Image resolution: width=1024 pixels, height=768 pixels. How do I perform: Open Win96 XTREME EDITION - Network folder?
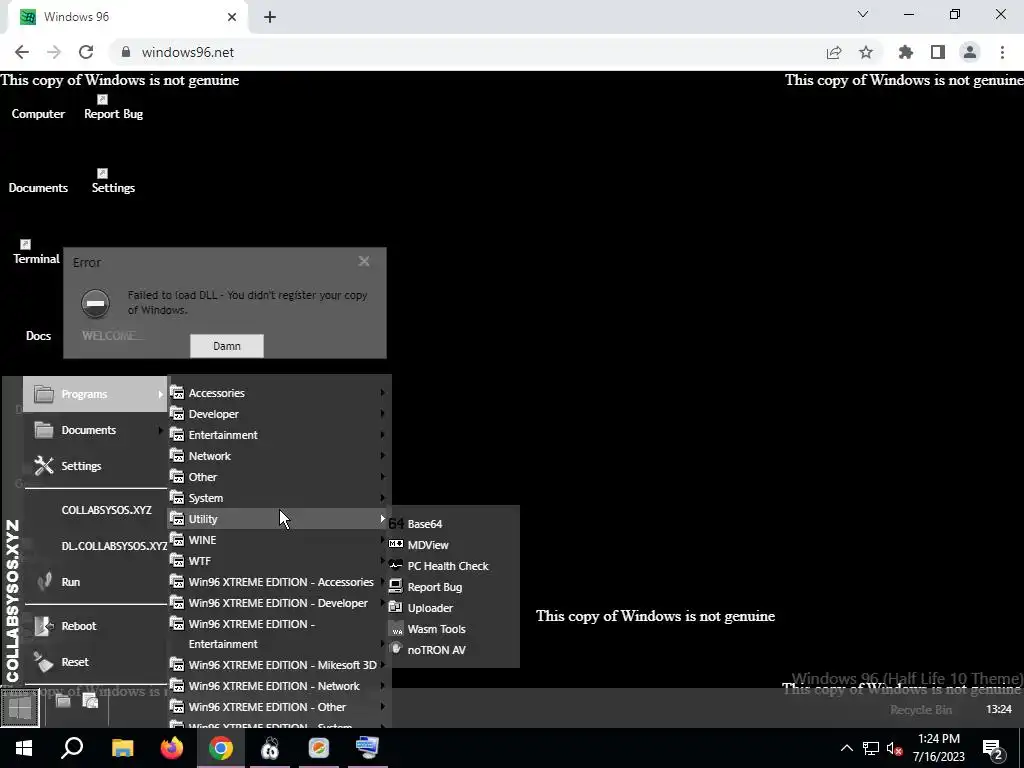click(x=279, y=685)
